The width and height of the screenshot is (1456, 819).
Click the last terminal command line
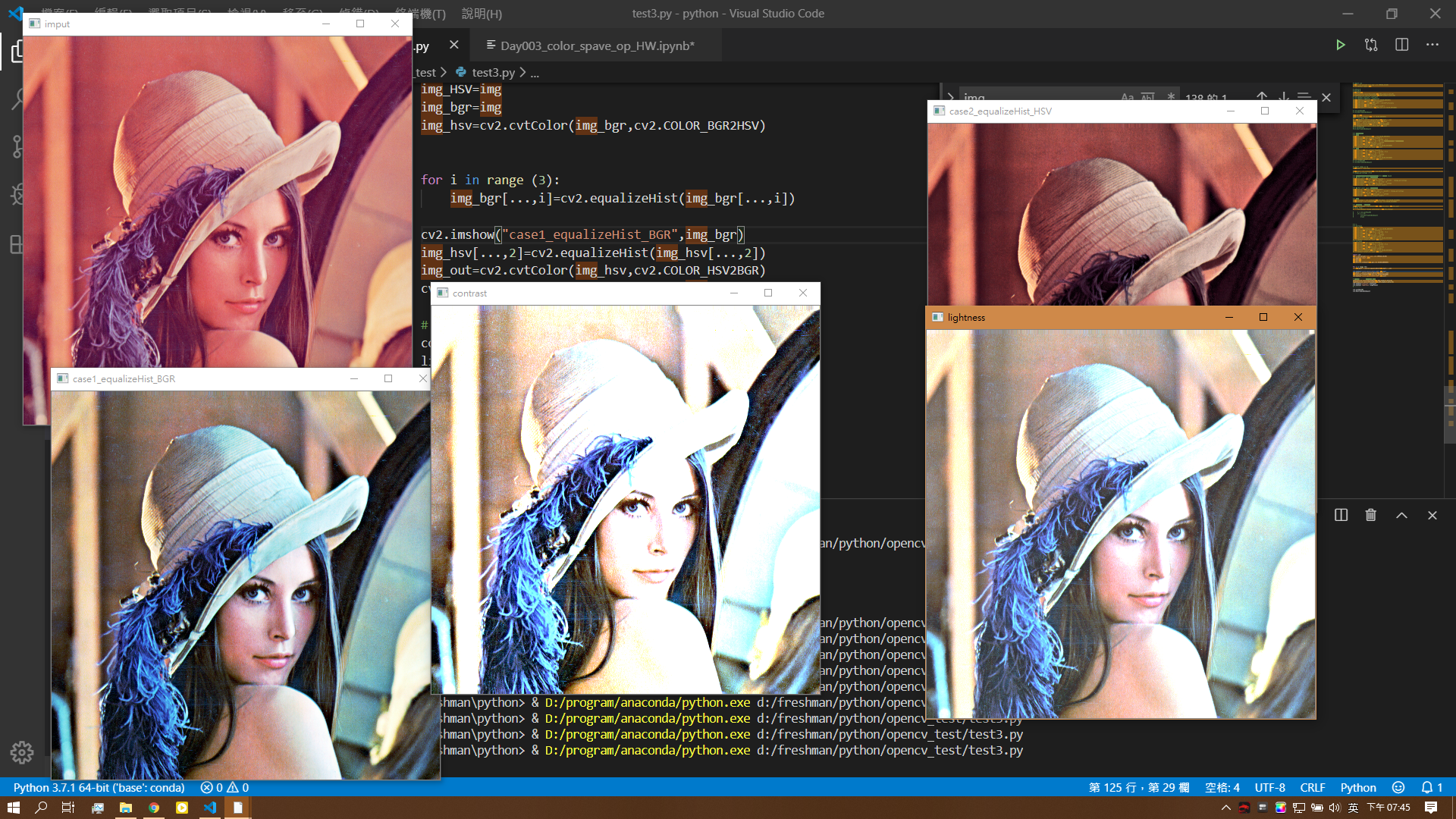click(732, 750)
